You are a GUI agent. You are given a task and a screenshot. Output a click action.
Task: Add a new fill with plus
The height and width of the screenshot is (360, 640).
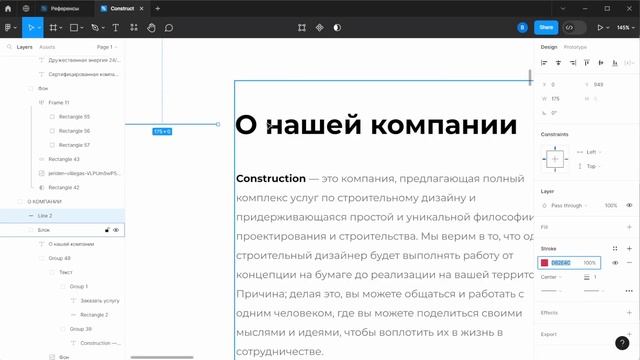tap(629, 227)
